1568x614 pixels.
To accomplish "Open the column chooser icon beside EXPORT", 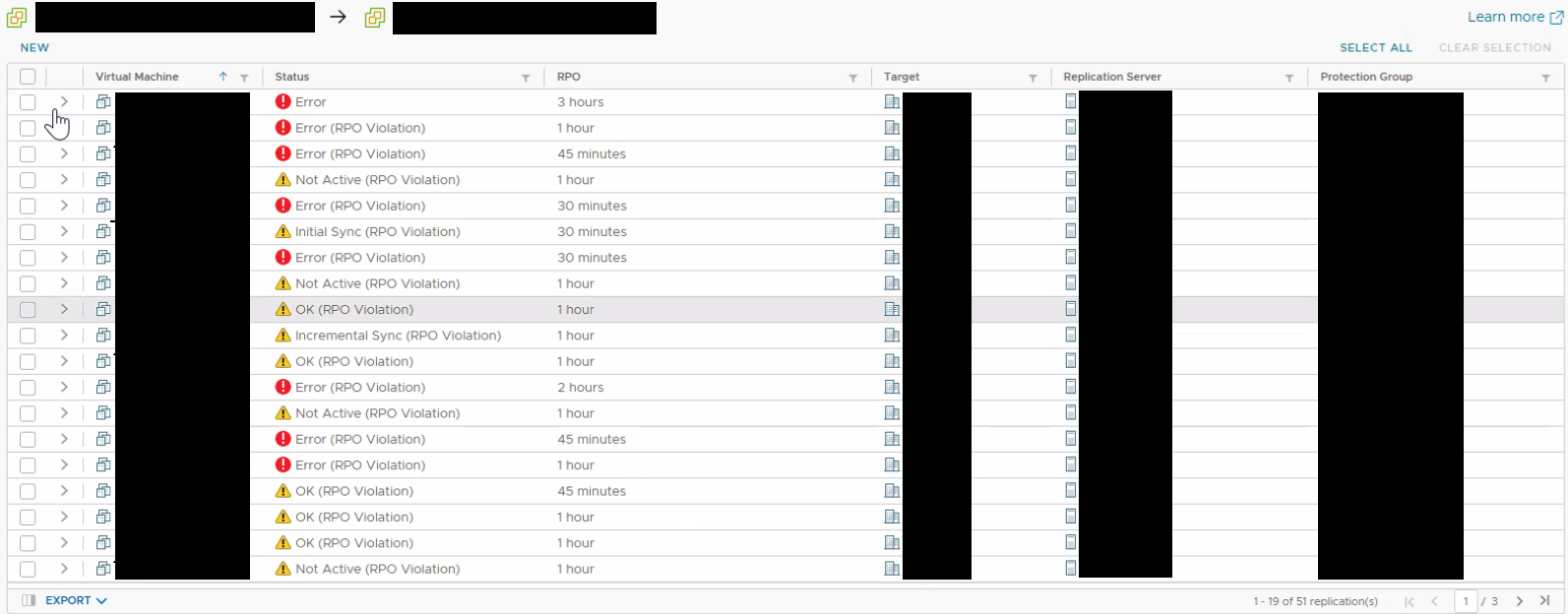I will (29, 600).
